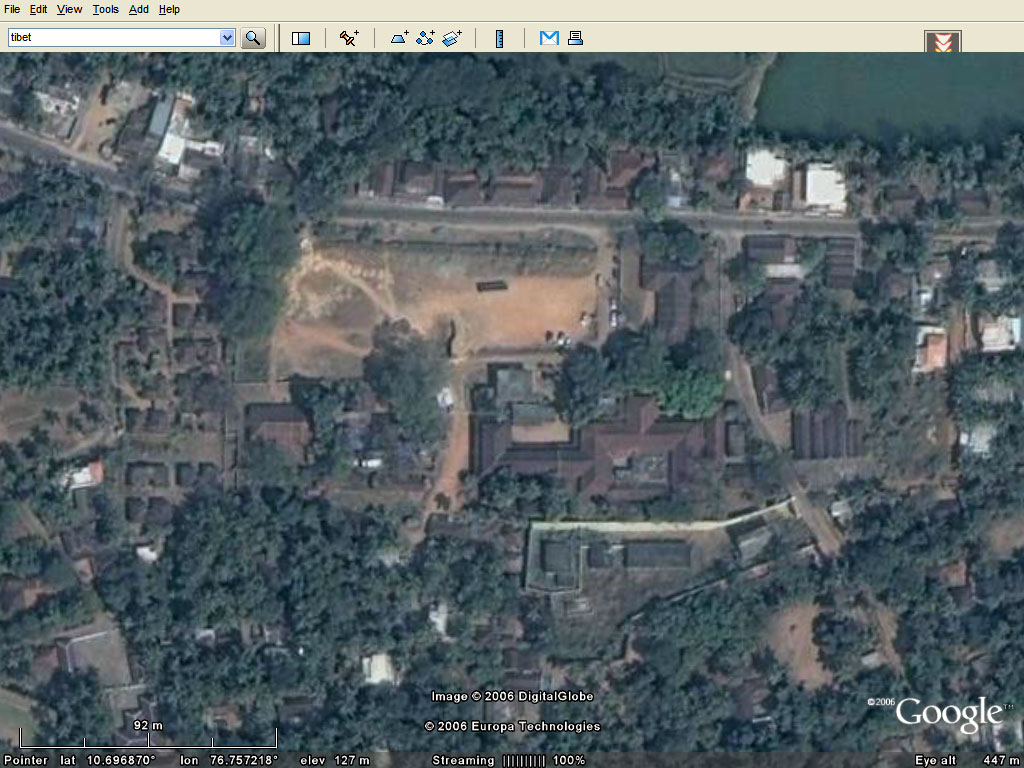Click the "100%" streaming percentage
Image resolution: width=1024 pixels, height=768 pixels.
coord(569,760)
